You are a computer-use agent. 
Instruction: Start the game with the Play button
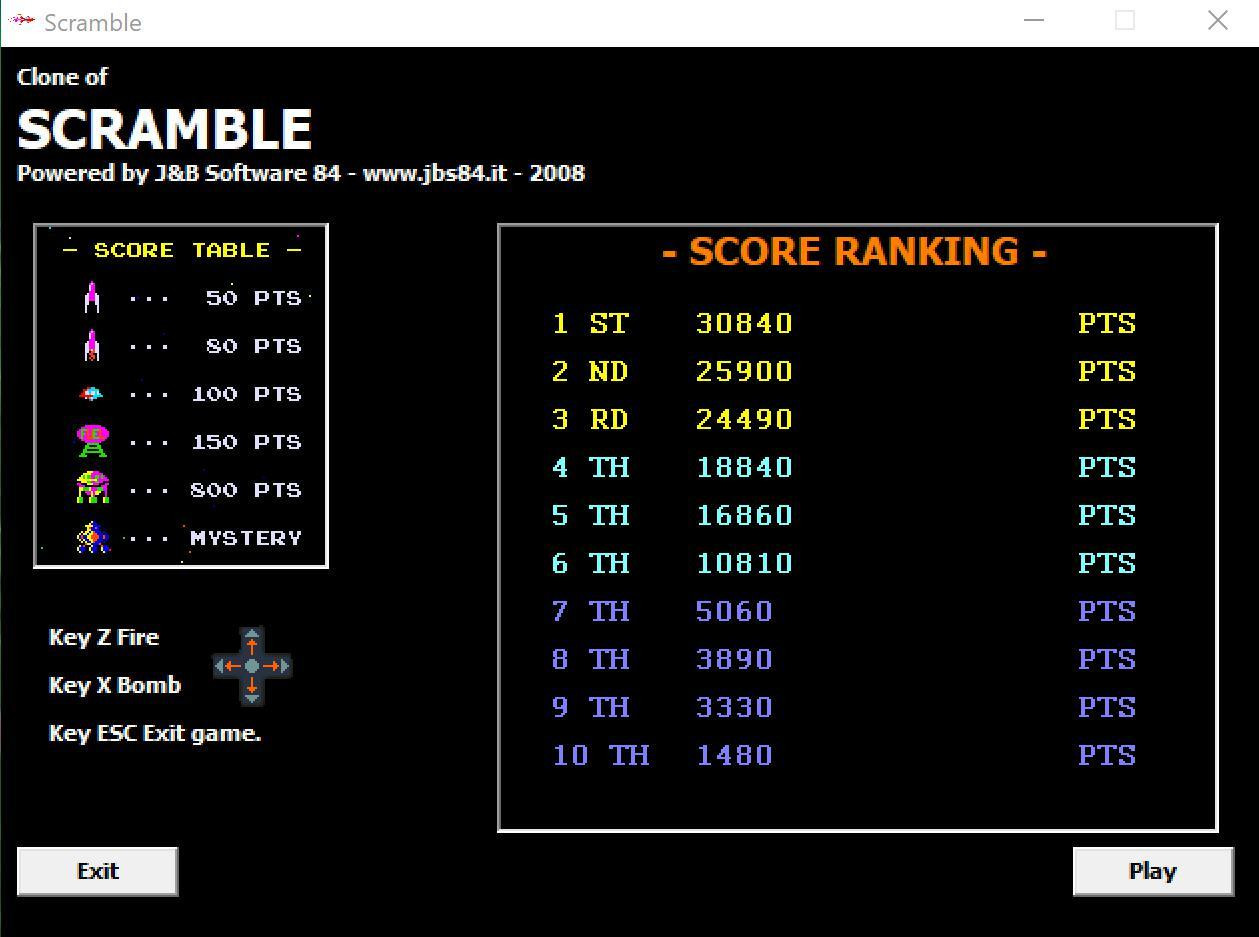(x=1153, y=871)
